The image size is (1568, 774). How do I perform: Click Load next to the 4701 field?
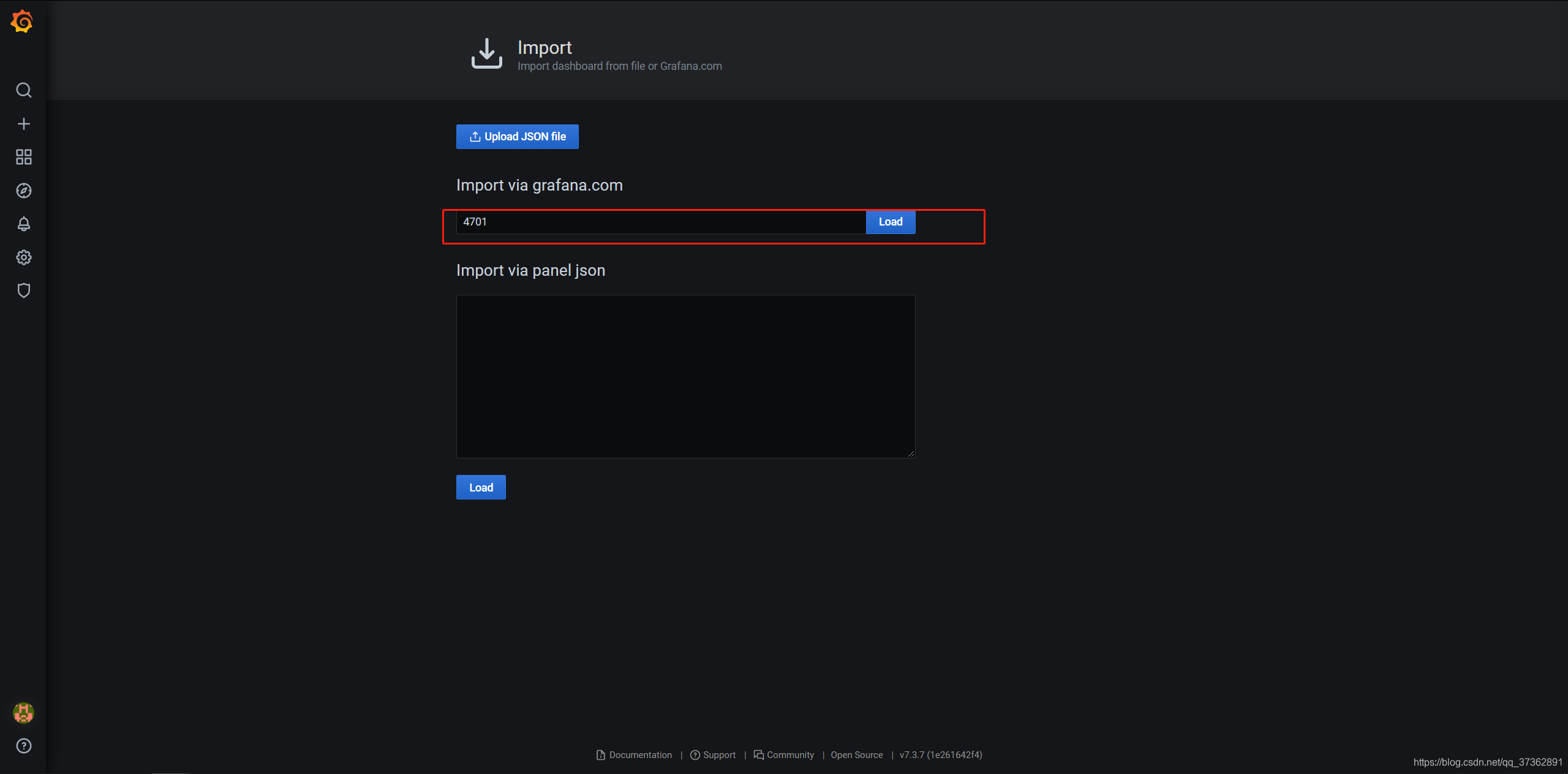(x=891, y=222)
